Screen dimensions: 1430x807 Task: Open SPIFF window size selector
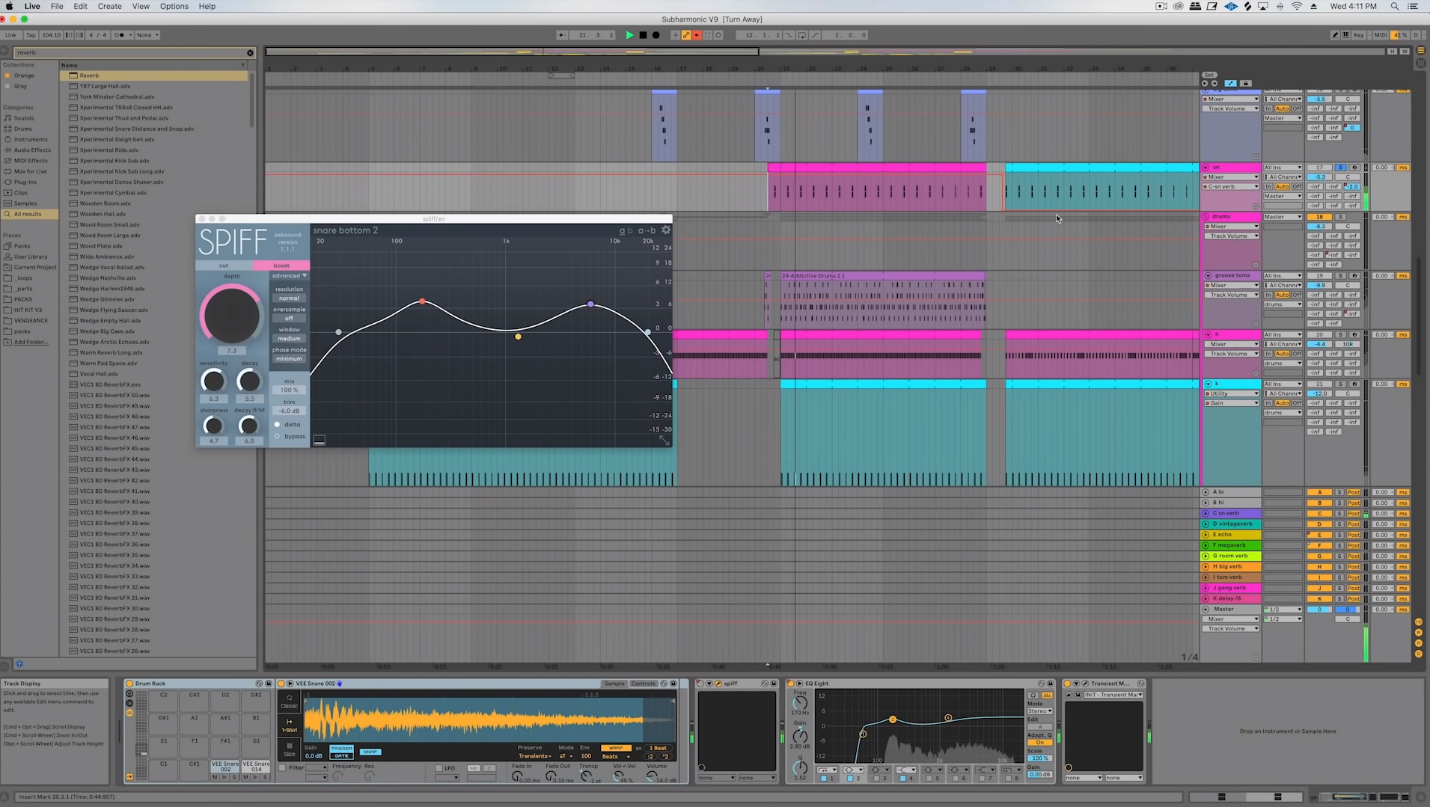click(x=289, y=339)
